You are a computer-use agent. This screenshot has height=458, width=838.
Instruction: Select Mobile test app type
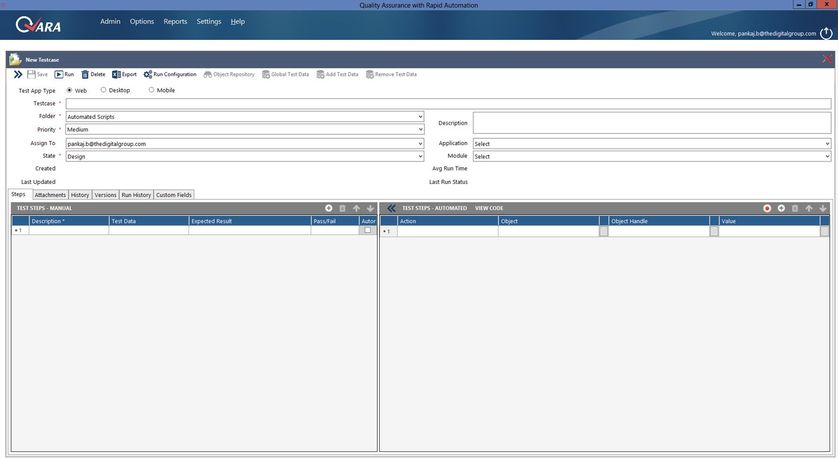click(151, 90)
